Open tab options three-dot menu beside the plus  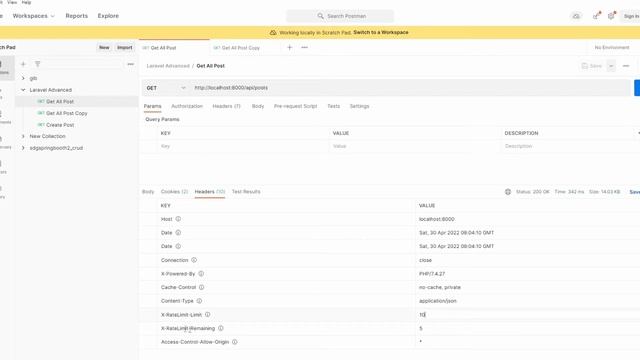(304, 47)
